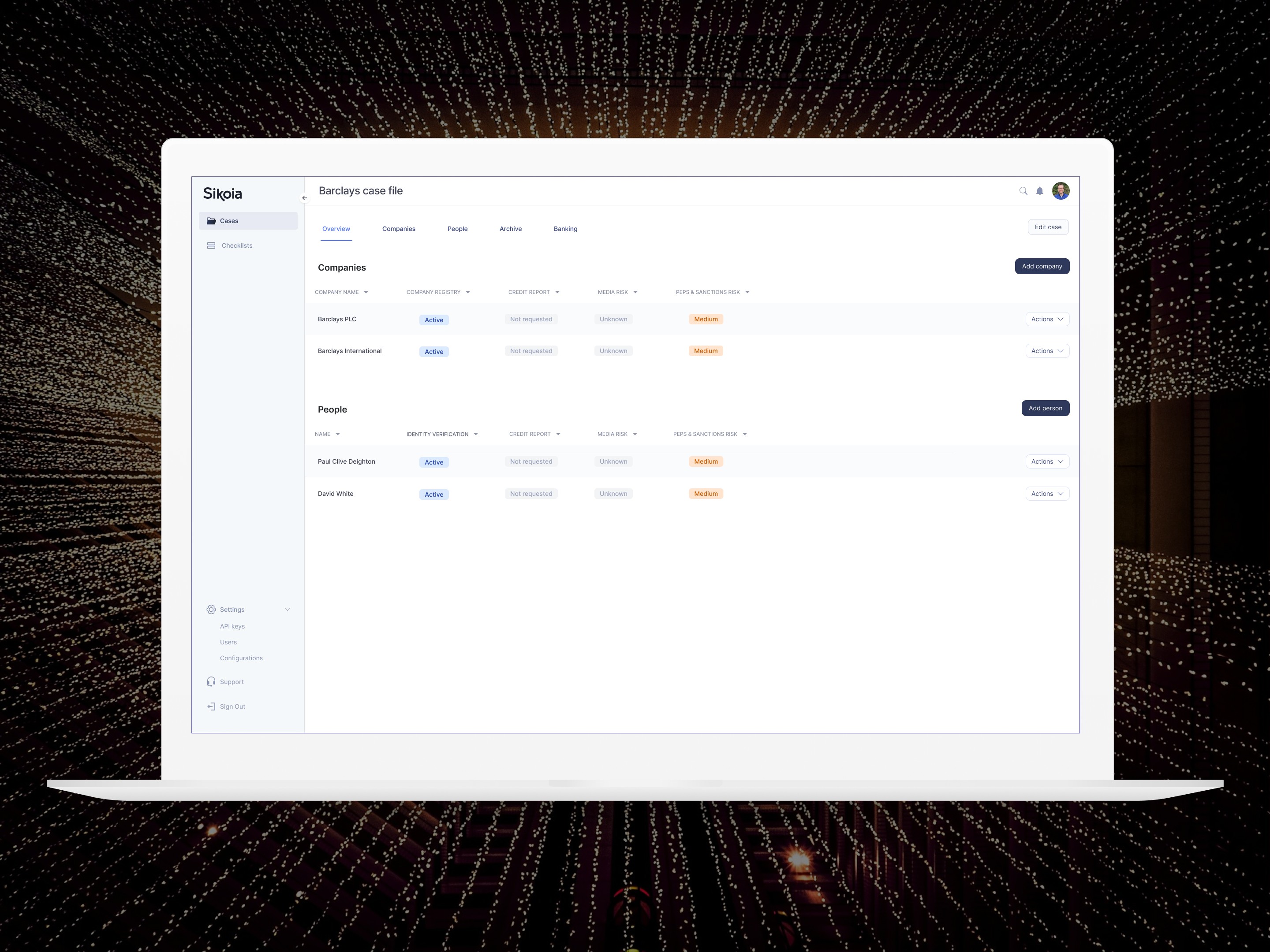Click the Checklists stack icon
1270x952 pixels.
(x=211, y=245)
